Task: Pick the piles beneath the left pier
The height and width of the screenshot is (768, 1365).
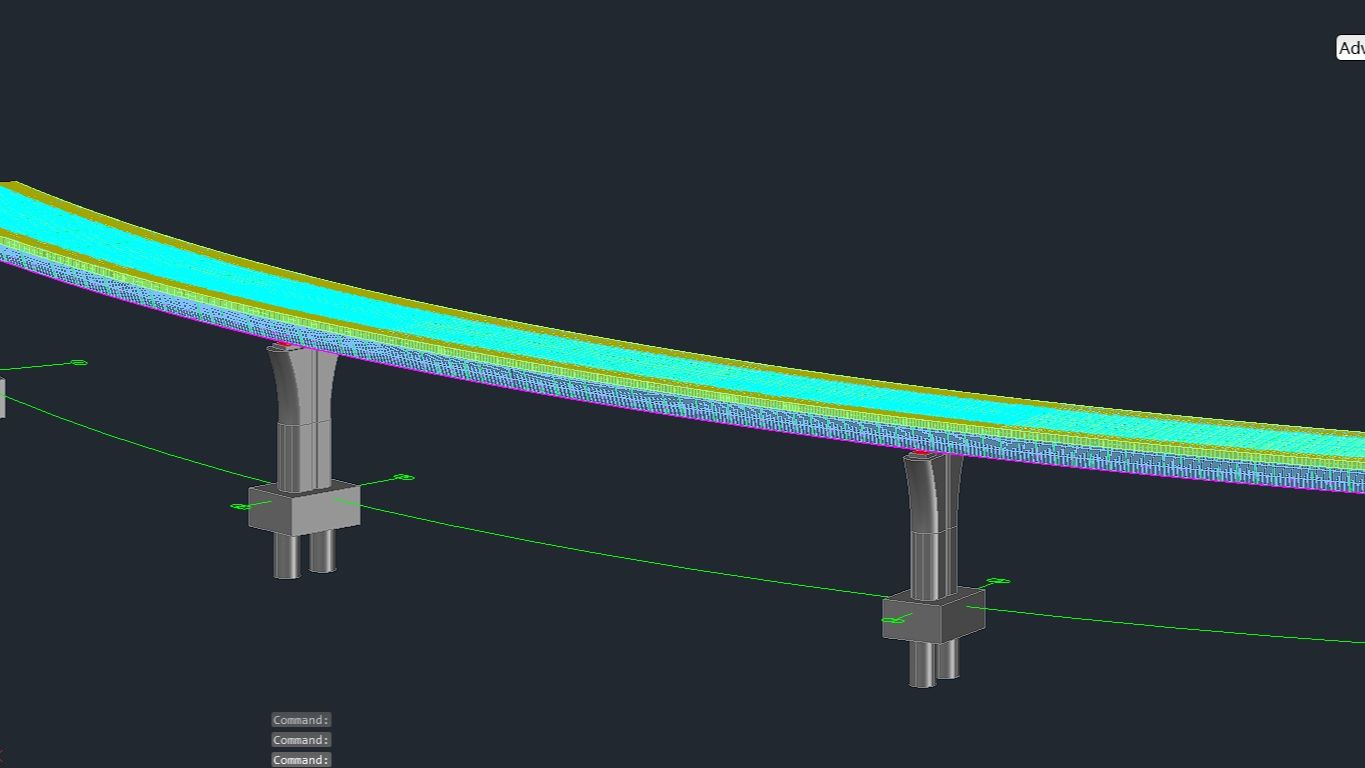Action: pos(304,555)
